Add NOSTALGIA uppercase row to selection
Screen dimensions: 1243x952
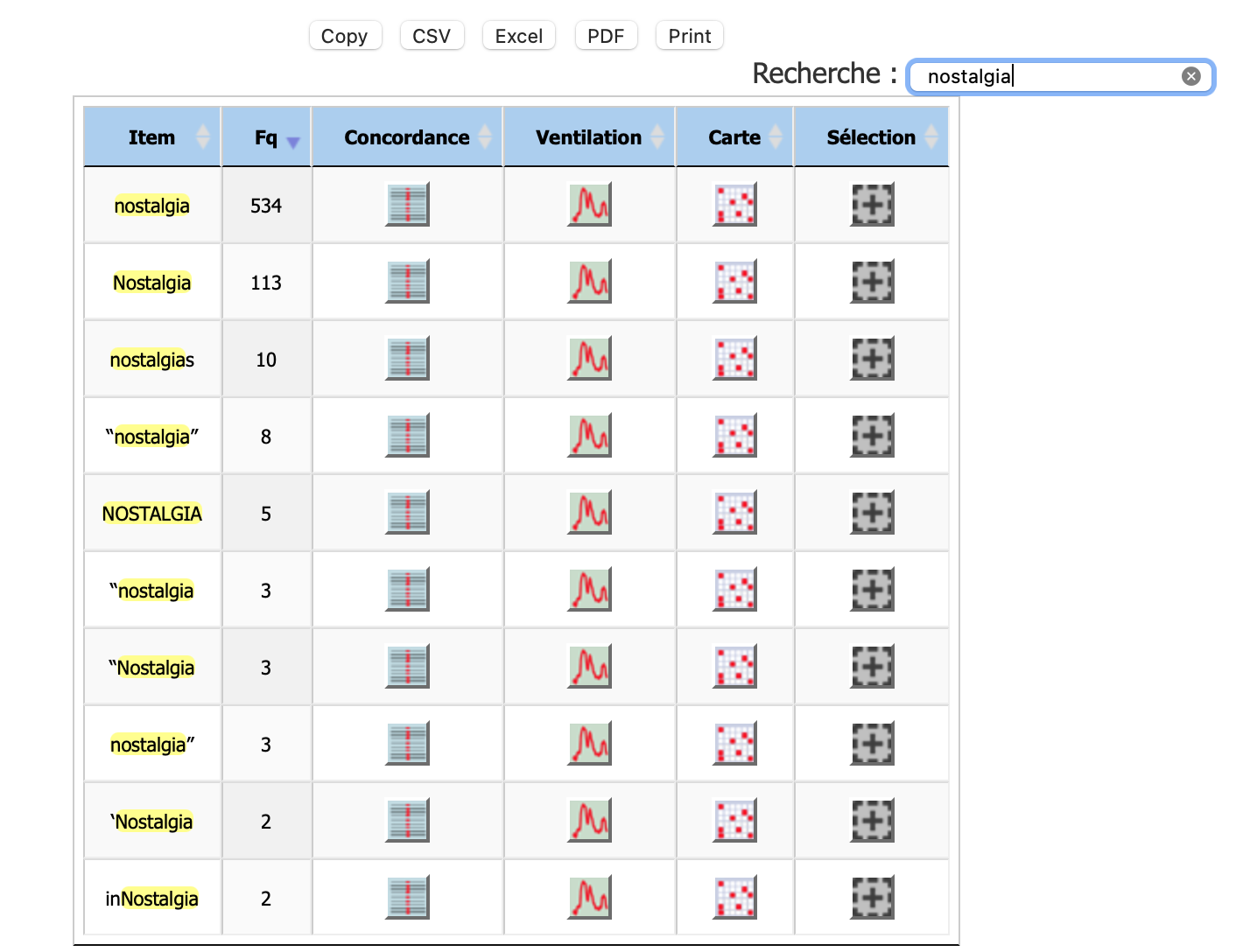[872, 513]
